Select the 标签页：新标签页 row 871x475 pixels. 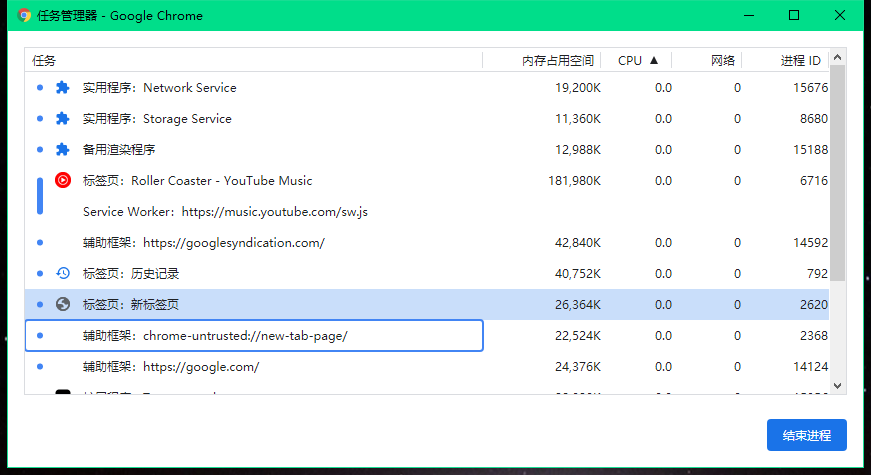[427, 304]
